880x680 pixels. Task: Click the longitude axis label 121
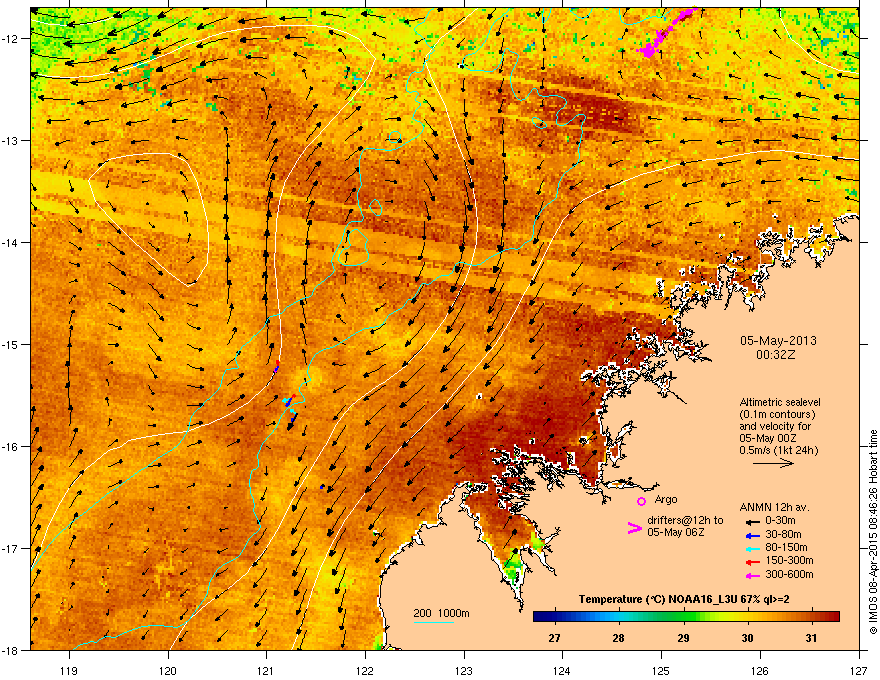pyautogui.click(x=266, y=670)
